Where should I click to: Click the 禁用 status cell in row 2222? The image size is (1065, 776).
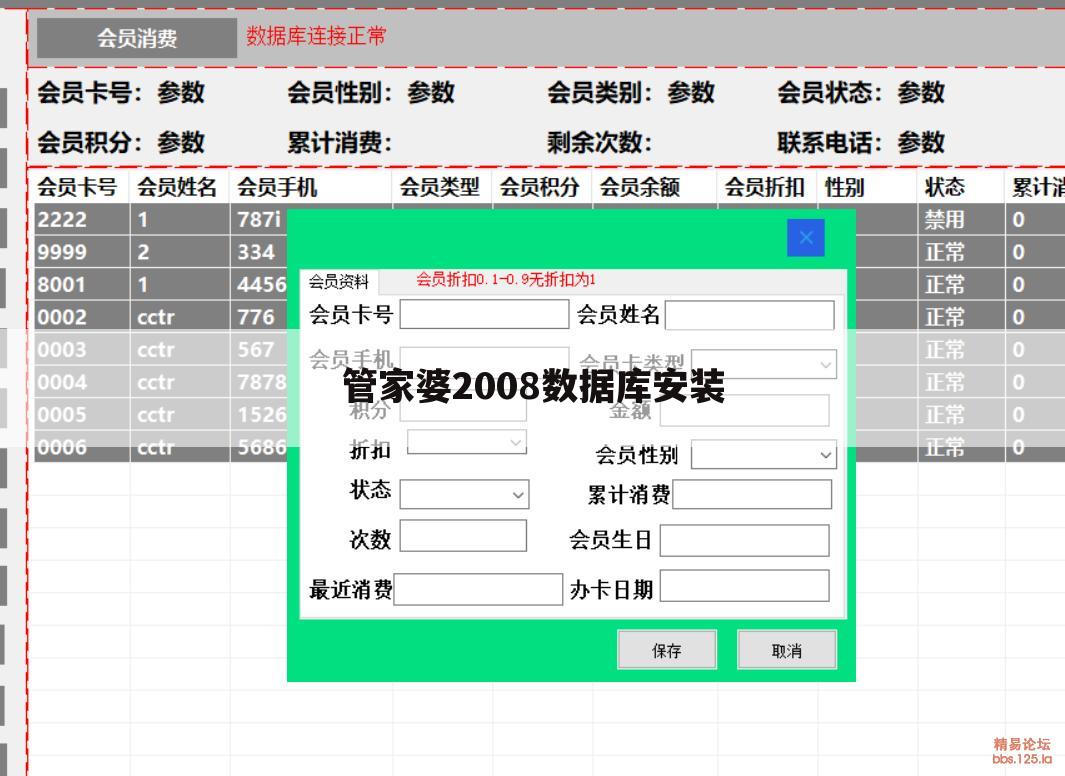(x=961, y=219)
